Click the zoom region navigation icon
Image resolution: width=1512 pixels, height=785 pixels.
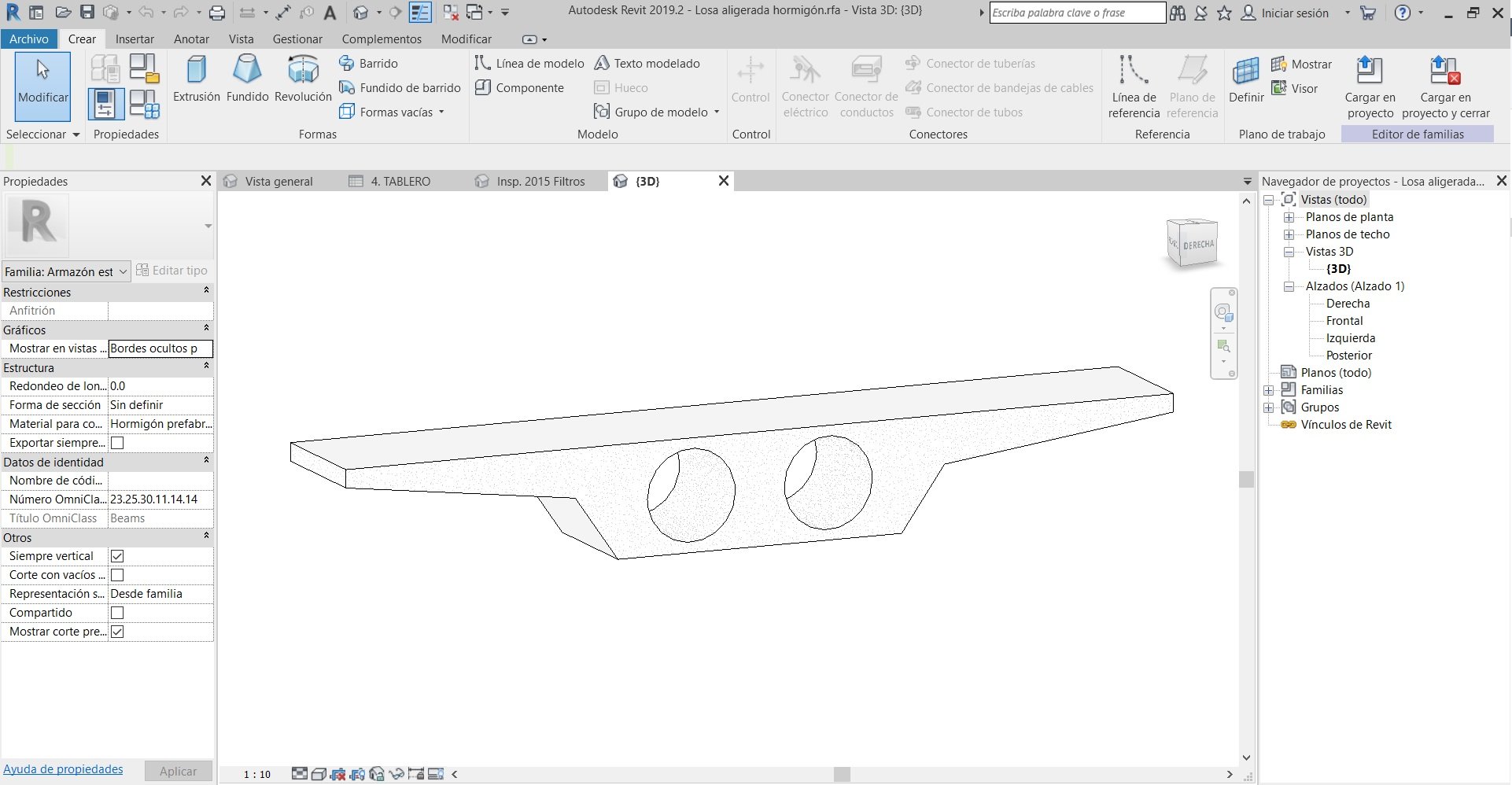coord(1223,346)
